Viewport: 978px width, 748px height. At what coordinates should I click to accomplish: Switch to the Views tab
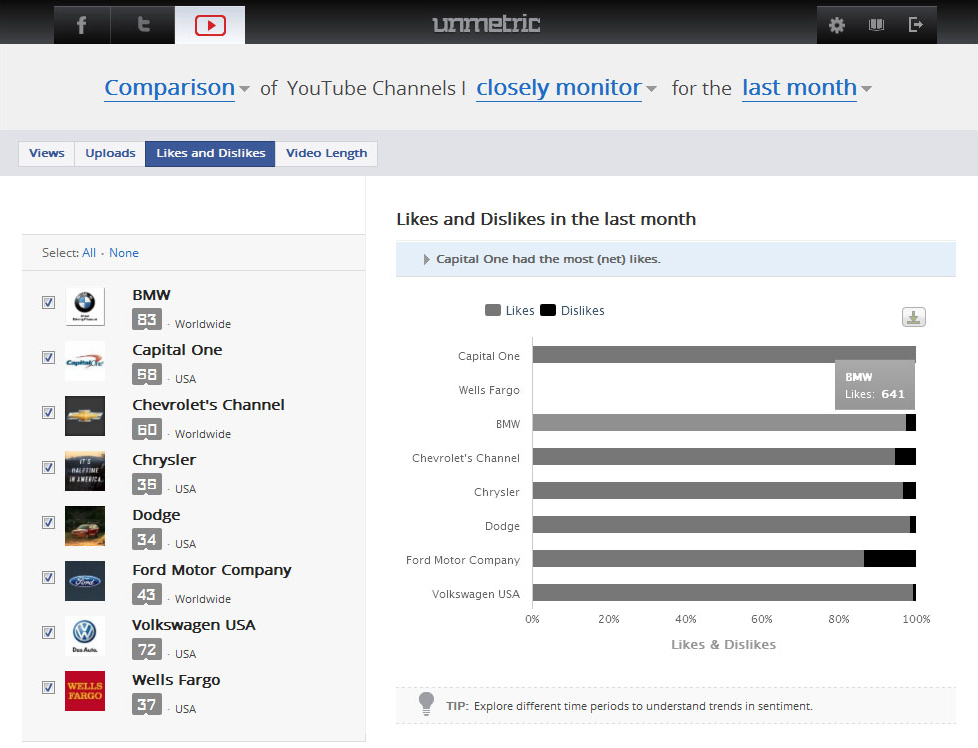pos(47,153)
